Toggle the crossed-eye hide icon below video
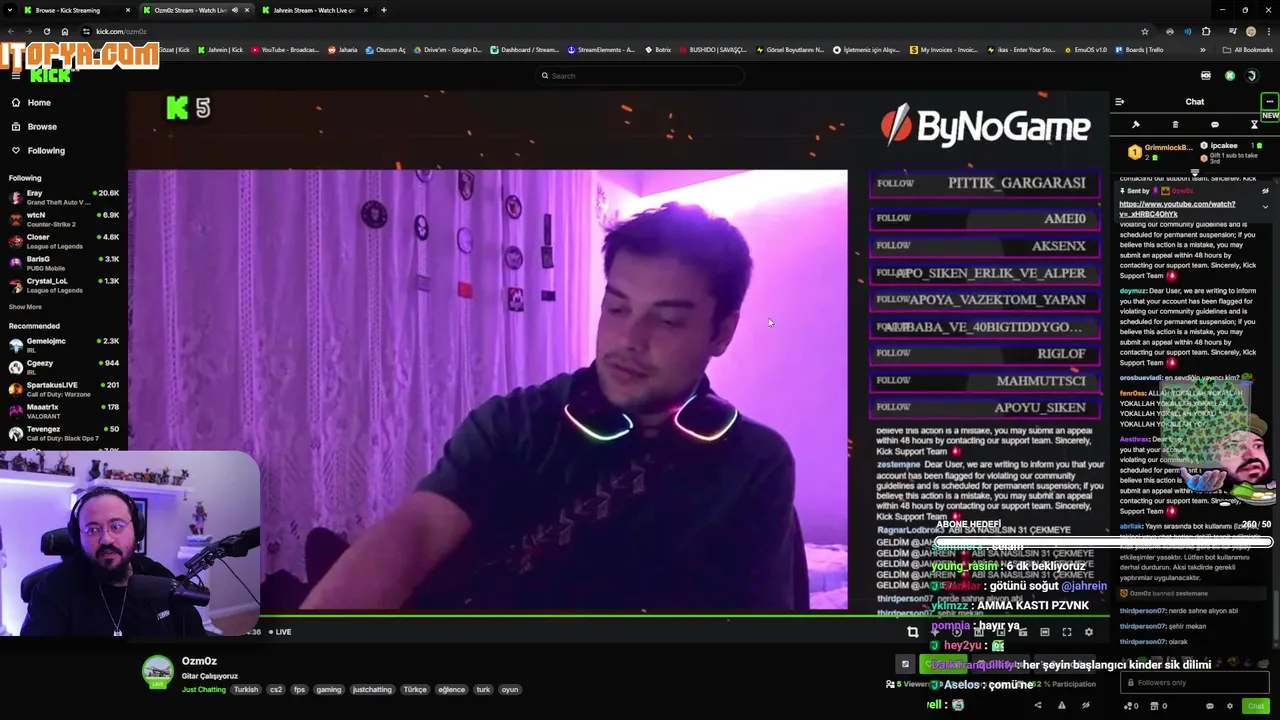1280x720 pixels. pos(1086,705)
